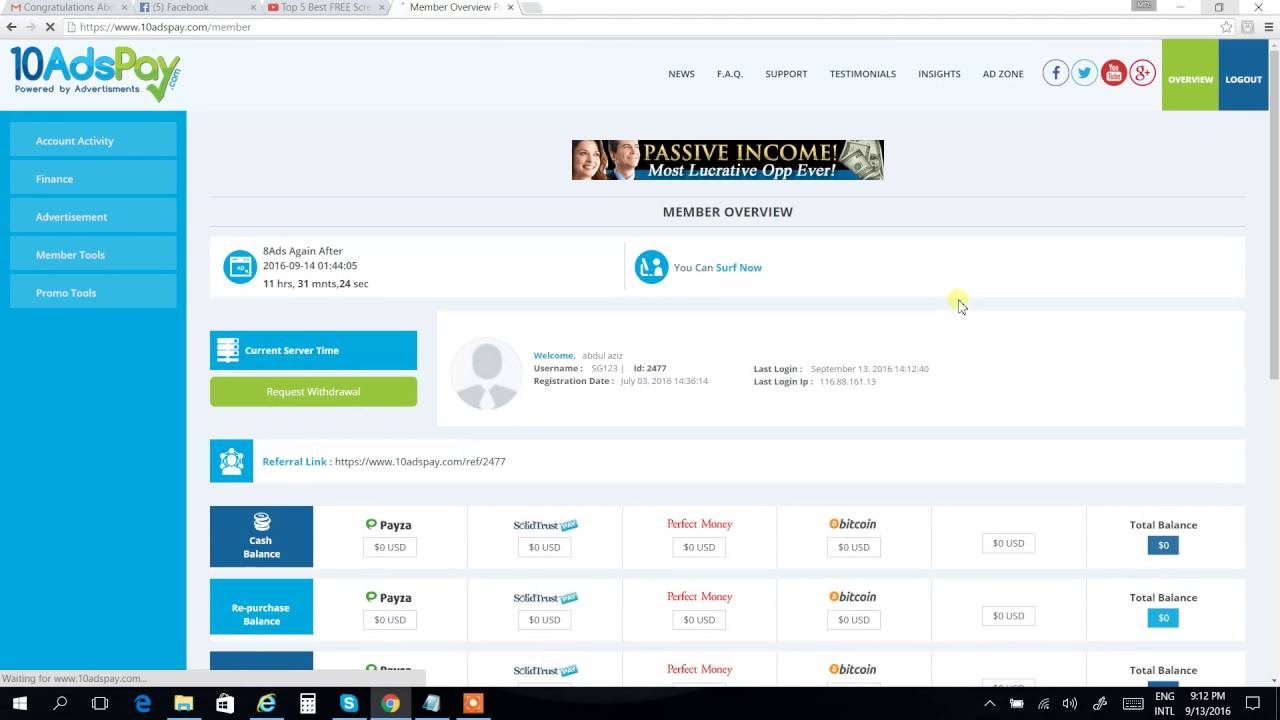
Task: Click Re-purchase Balance Perfect Money $0 USD box
Action: click(x=699, y=620)
